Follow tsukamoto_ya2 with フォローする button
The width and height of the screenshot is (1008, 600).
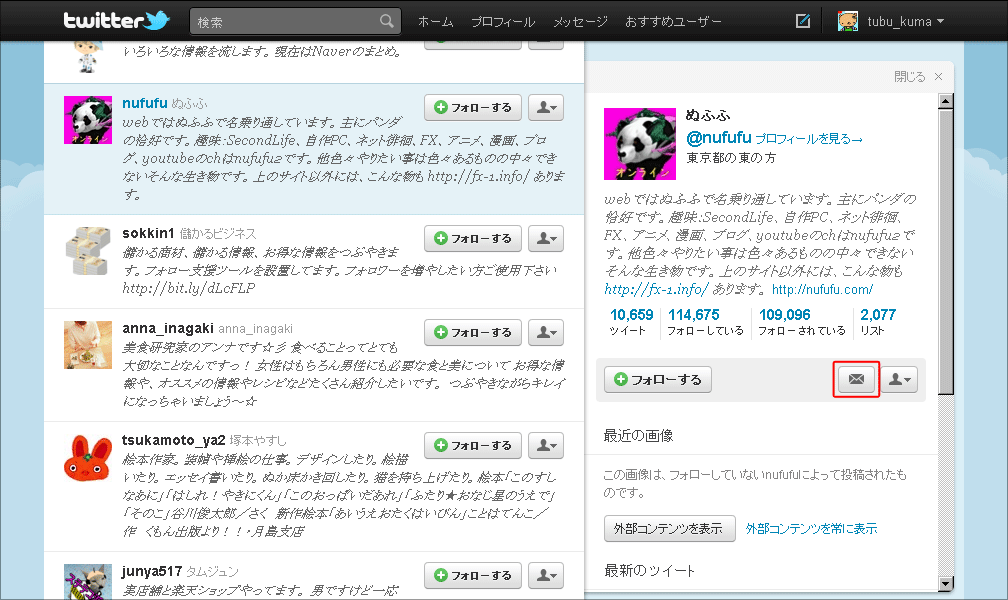pyautogui.click(x=472, y=445)
